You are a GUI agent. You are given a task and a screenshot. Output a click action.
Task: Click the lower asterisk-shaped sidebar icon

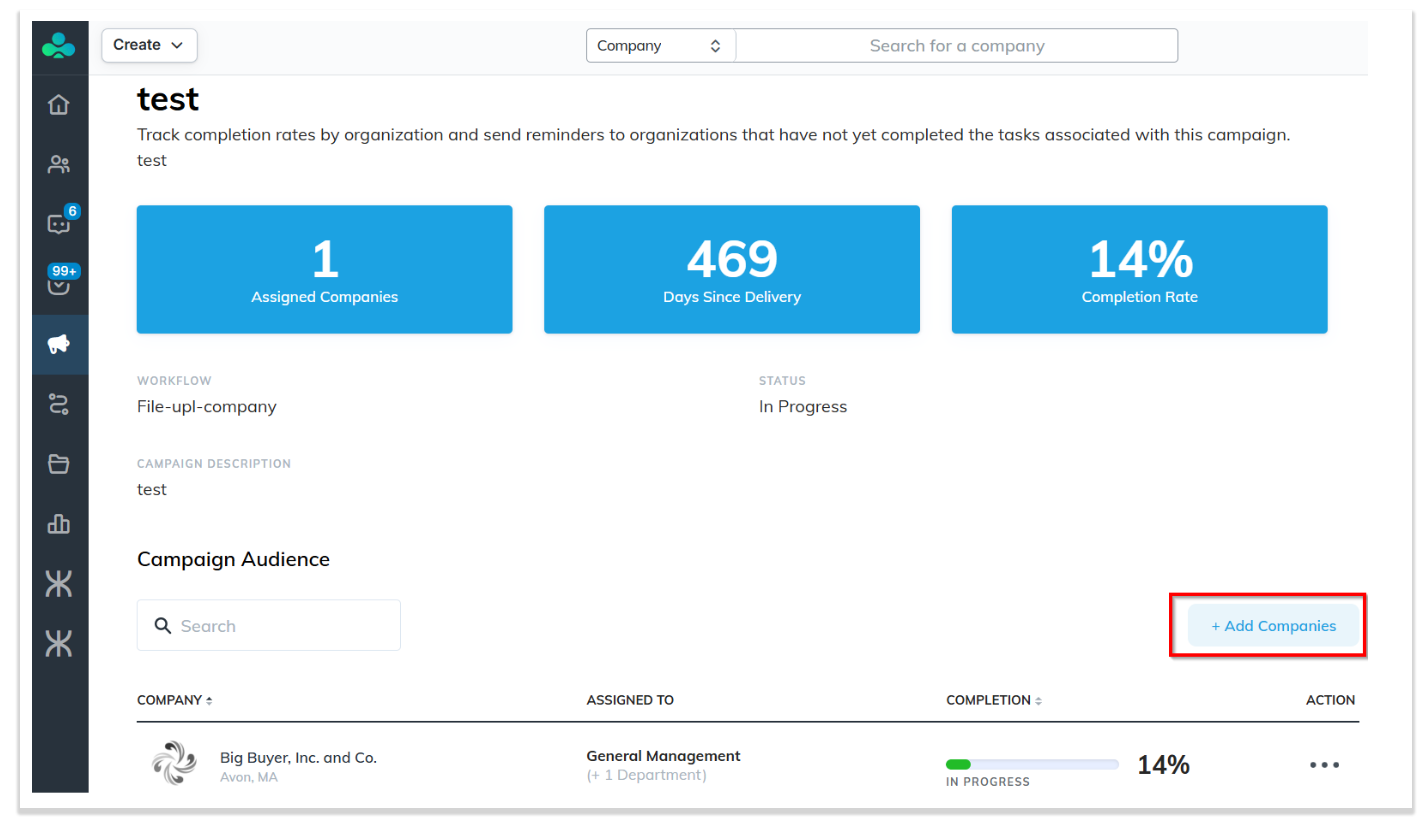59,645
